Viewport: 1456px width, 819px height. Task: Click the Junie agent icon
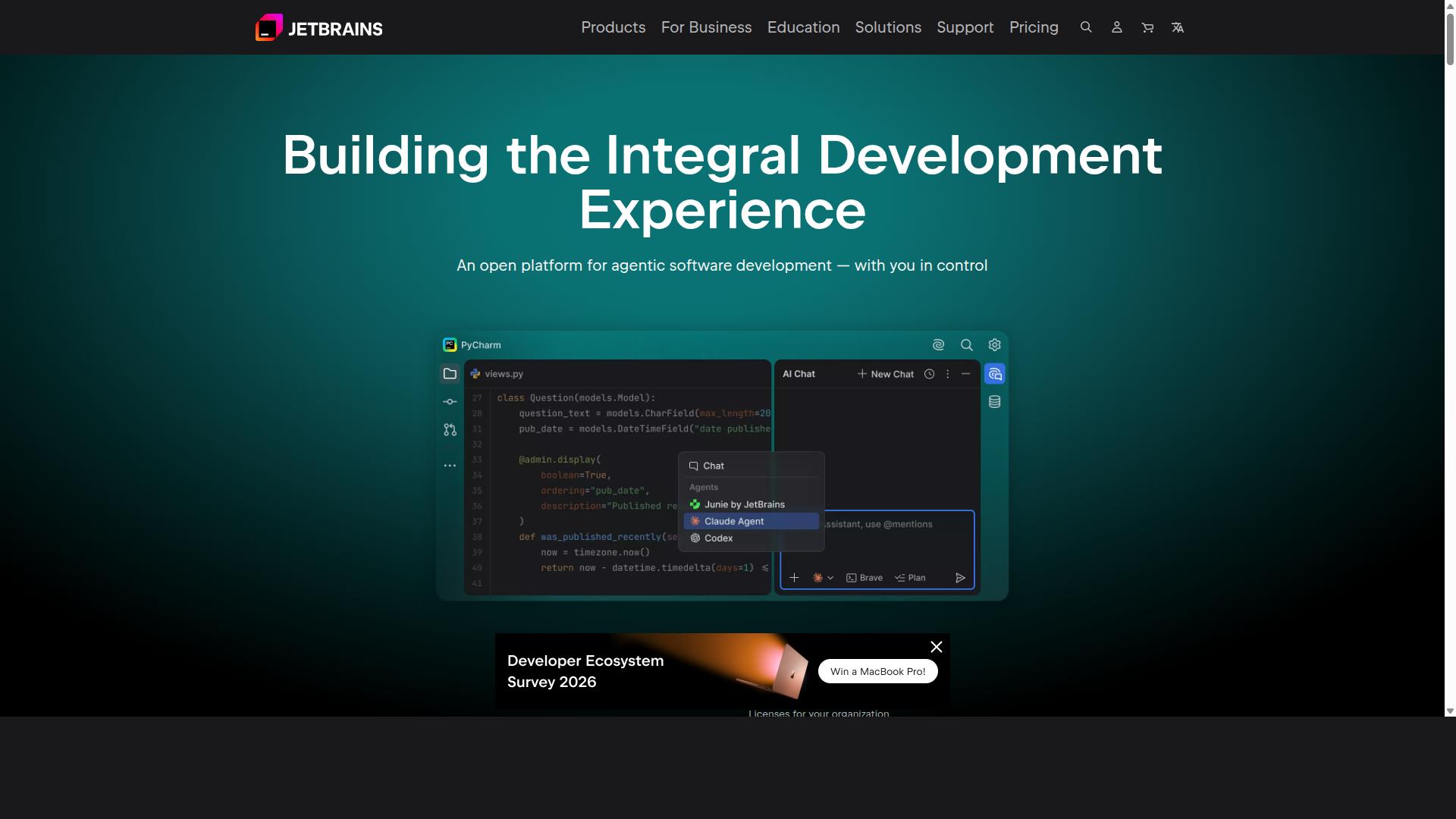point(695,504)
